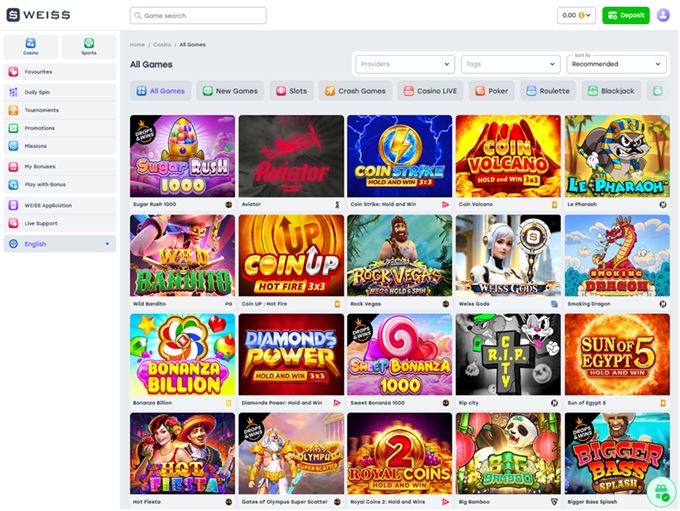Open the Tags filter dropdown

click(x=510, y=64)
